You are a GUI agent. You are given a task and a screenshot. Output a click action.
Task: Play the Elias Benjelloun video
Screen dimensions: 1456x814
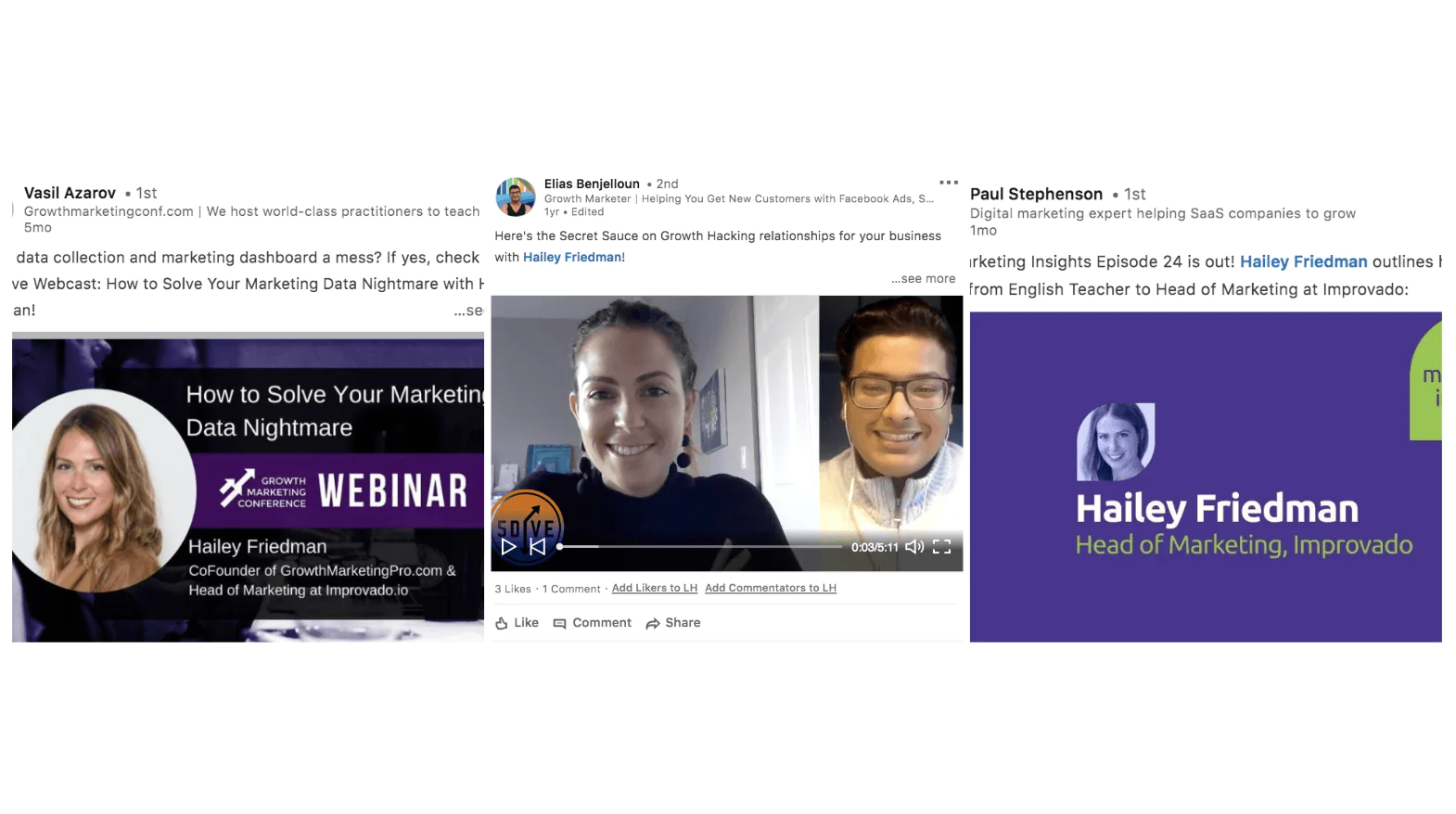pos(508,547)
